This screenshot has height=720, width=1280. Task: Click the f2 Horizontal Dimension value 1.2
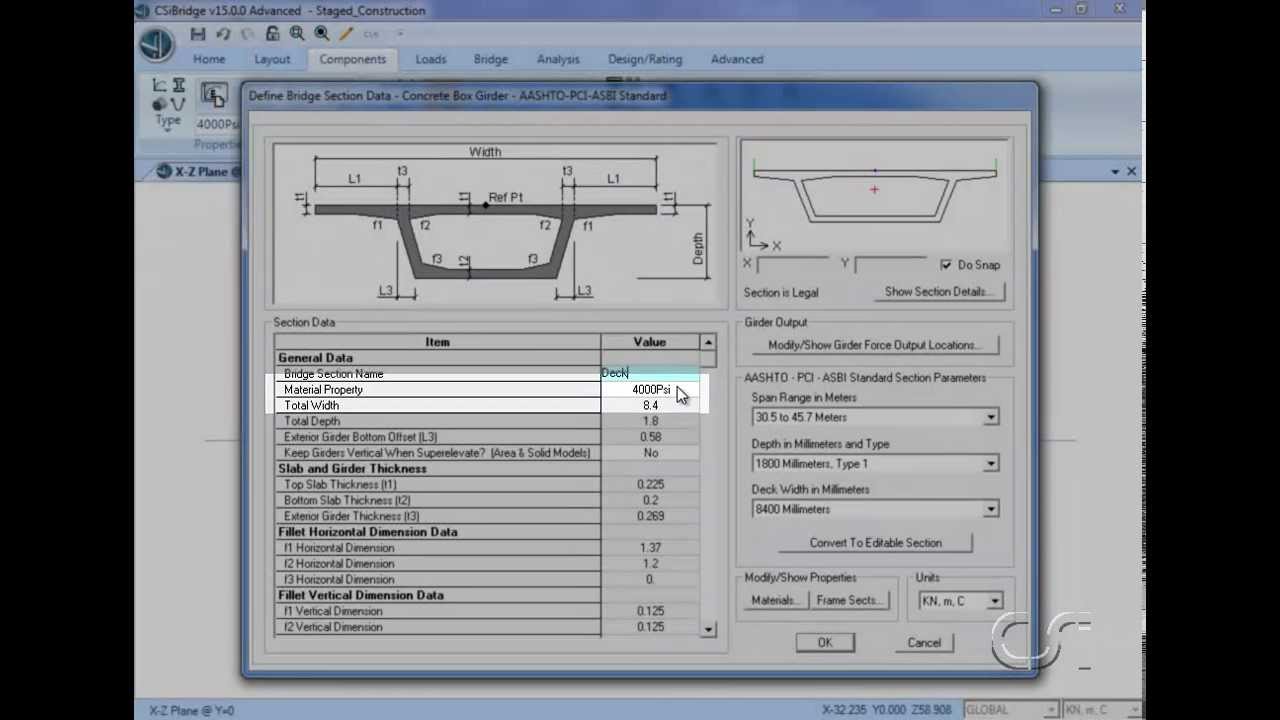tap(650, 564)
